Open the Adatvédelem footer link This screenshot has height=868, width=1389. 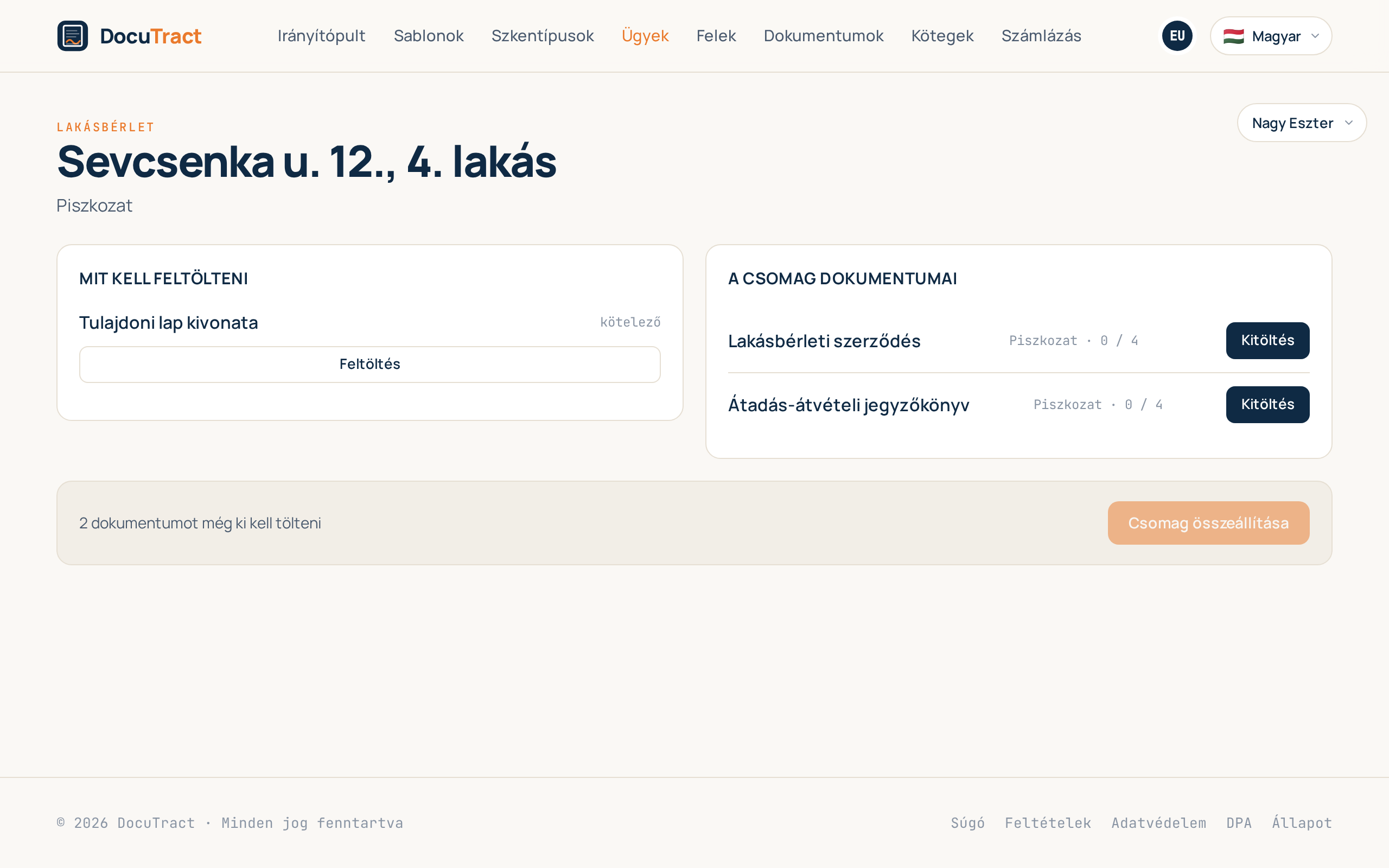pos(1159,822)
